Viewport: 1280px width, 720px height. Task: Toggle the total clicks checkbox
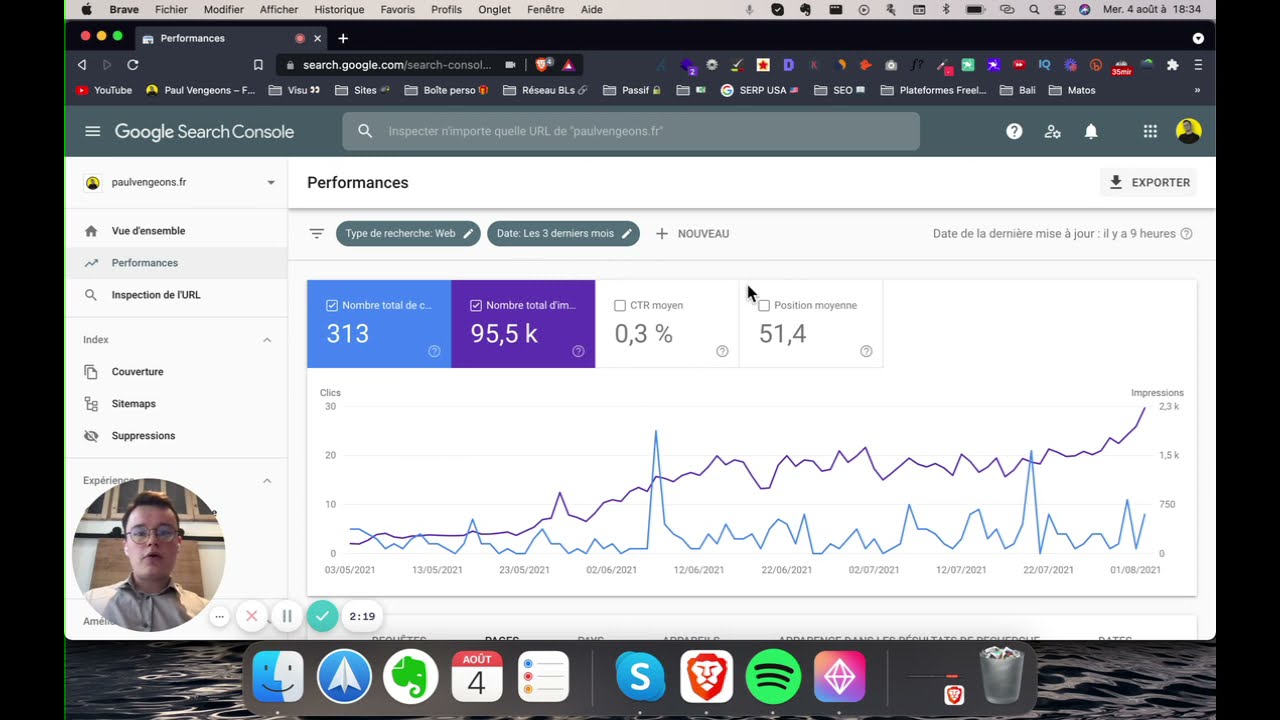332,305
